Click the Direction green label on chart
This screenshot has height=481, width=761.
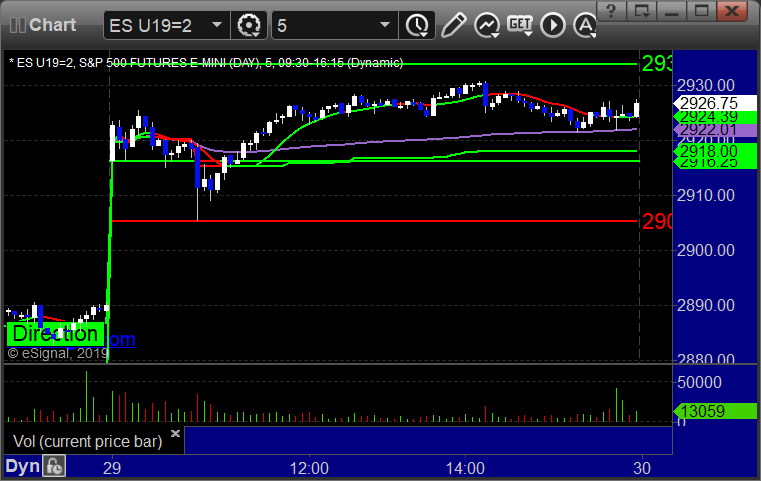coord(55,334)
